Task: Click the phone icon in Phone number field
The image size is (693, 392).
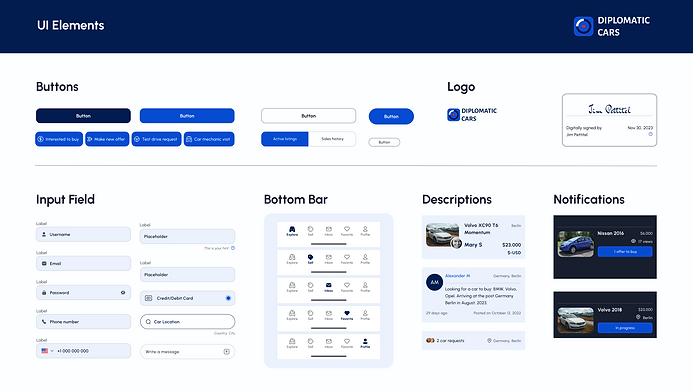Action: pyautogui.click(x=44, y=322)
